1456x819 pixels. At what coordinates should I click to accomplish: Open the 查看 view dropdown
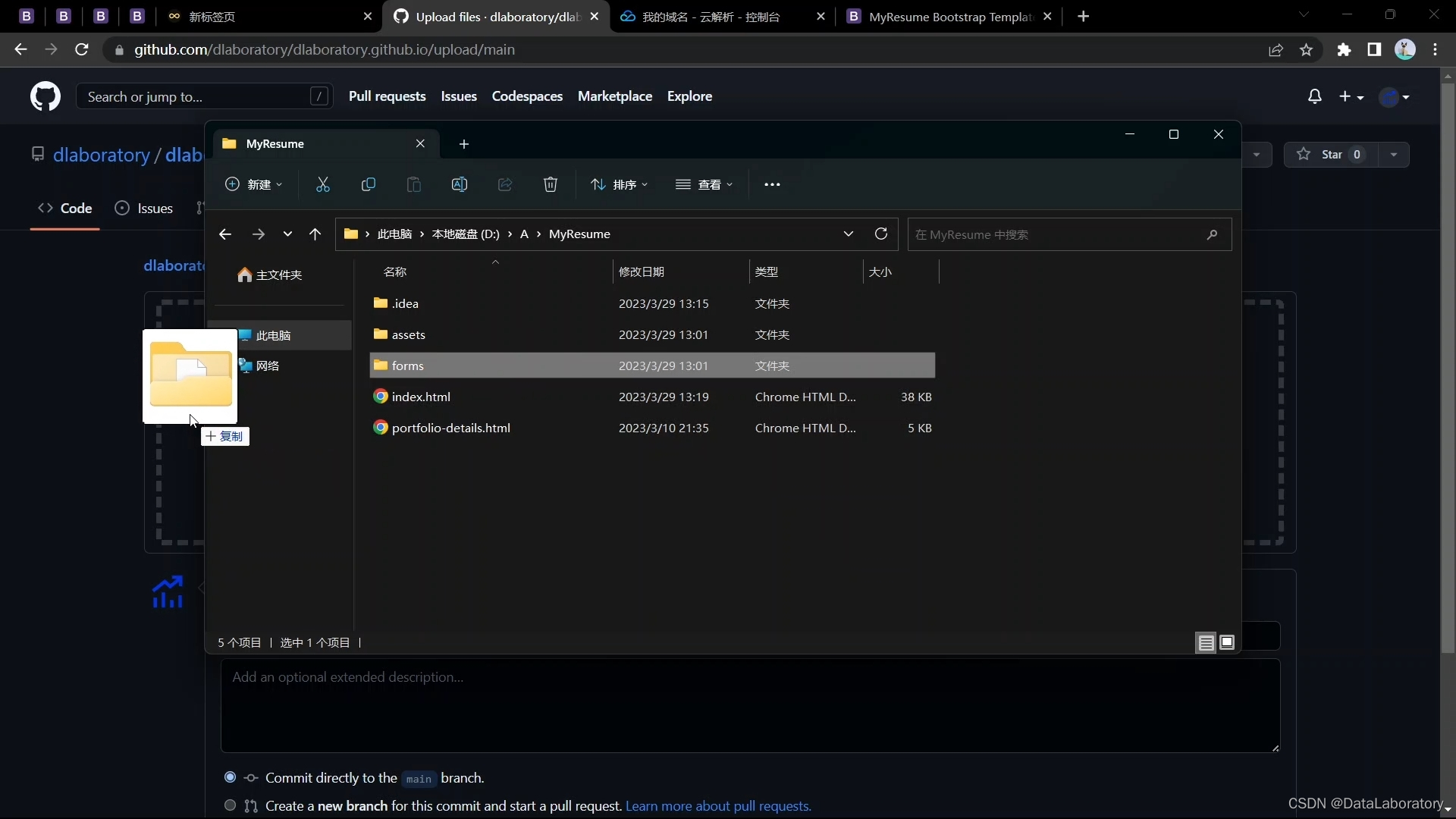point(704,184)
